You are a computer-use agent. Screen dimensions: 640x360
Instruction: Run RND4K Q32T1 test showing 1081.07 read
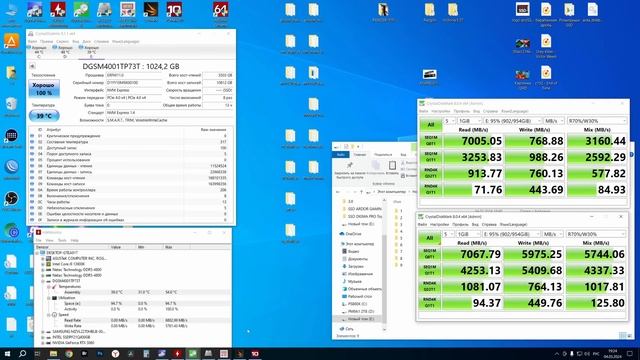(x=429, y=287)
